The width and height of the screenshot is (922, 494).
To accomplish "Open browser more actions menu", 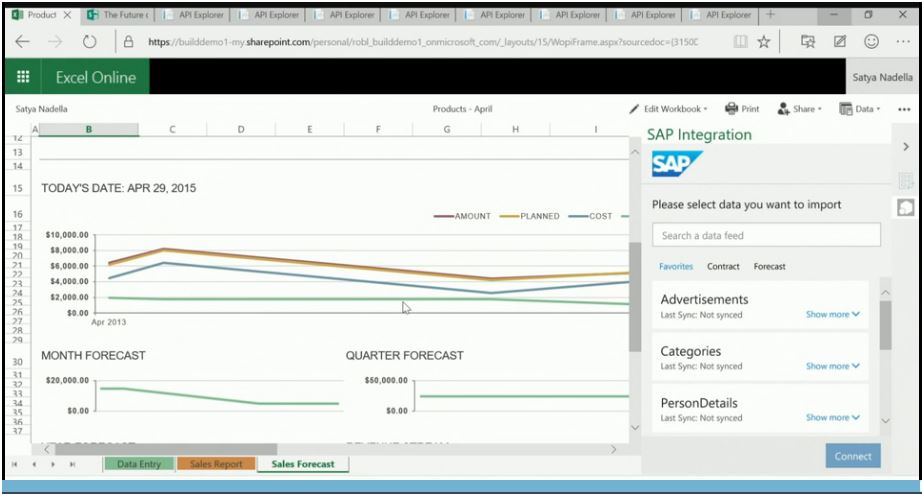I will click(x=903, y=42).
